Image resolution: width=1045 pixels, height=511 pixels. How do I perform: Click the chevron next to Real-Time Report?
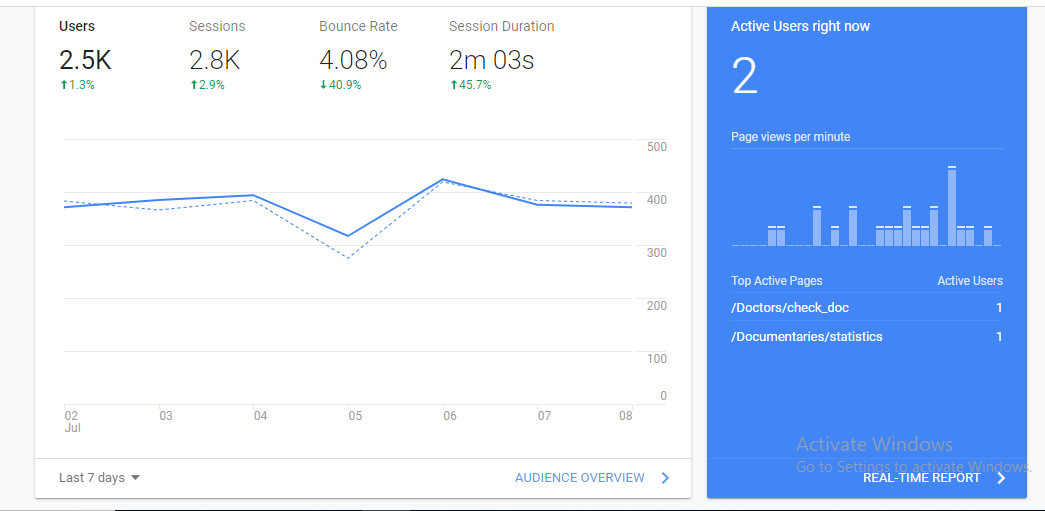click(x=1000, y=478)
